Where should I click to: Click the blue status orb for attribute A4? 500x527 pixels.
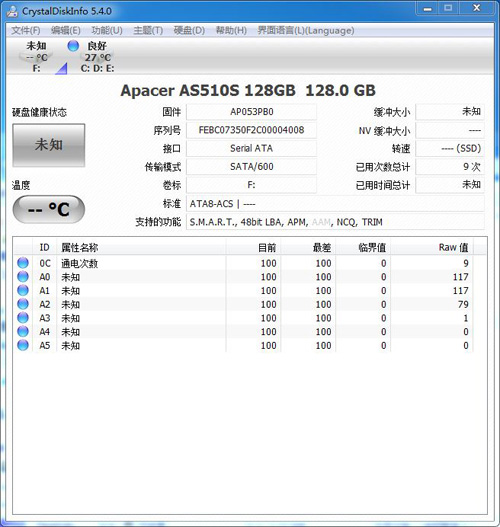click(x=23, y=331)
